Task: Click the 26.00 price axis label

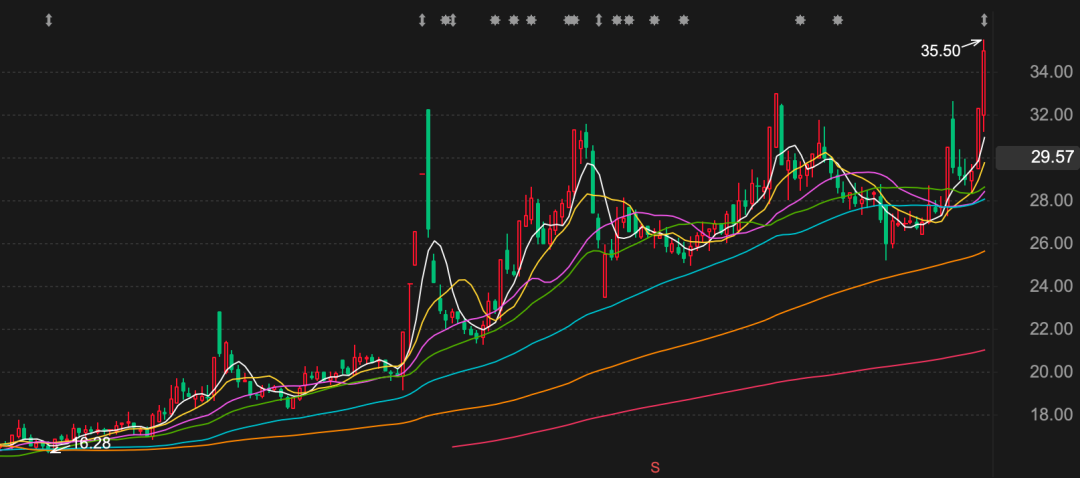Action: point(1052,243)
